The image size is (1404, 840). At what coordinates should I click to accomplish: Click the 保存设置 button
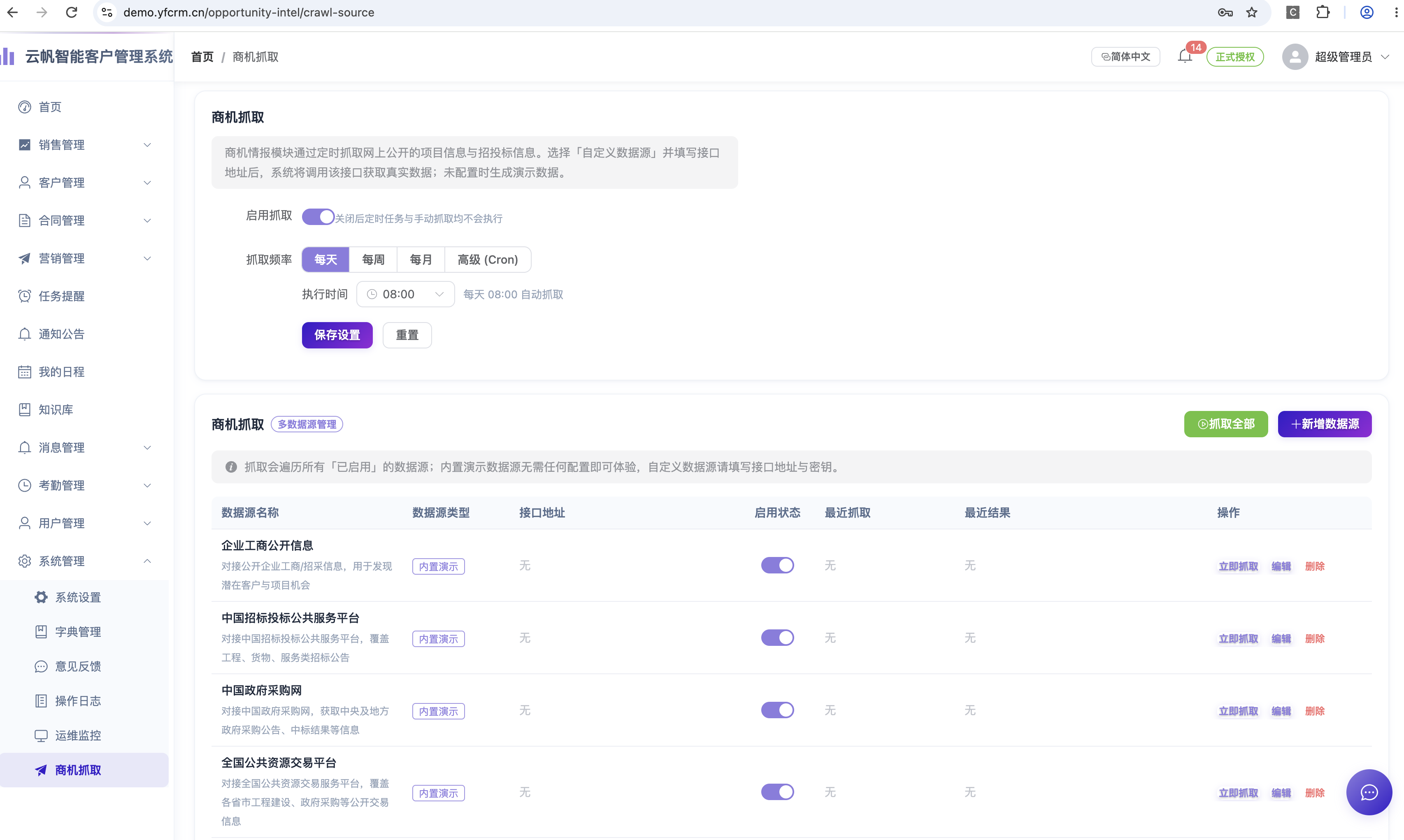pos(337,335)
